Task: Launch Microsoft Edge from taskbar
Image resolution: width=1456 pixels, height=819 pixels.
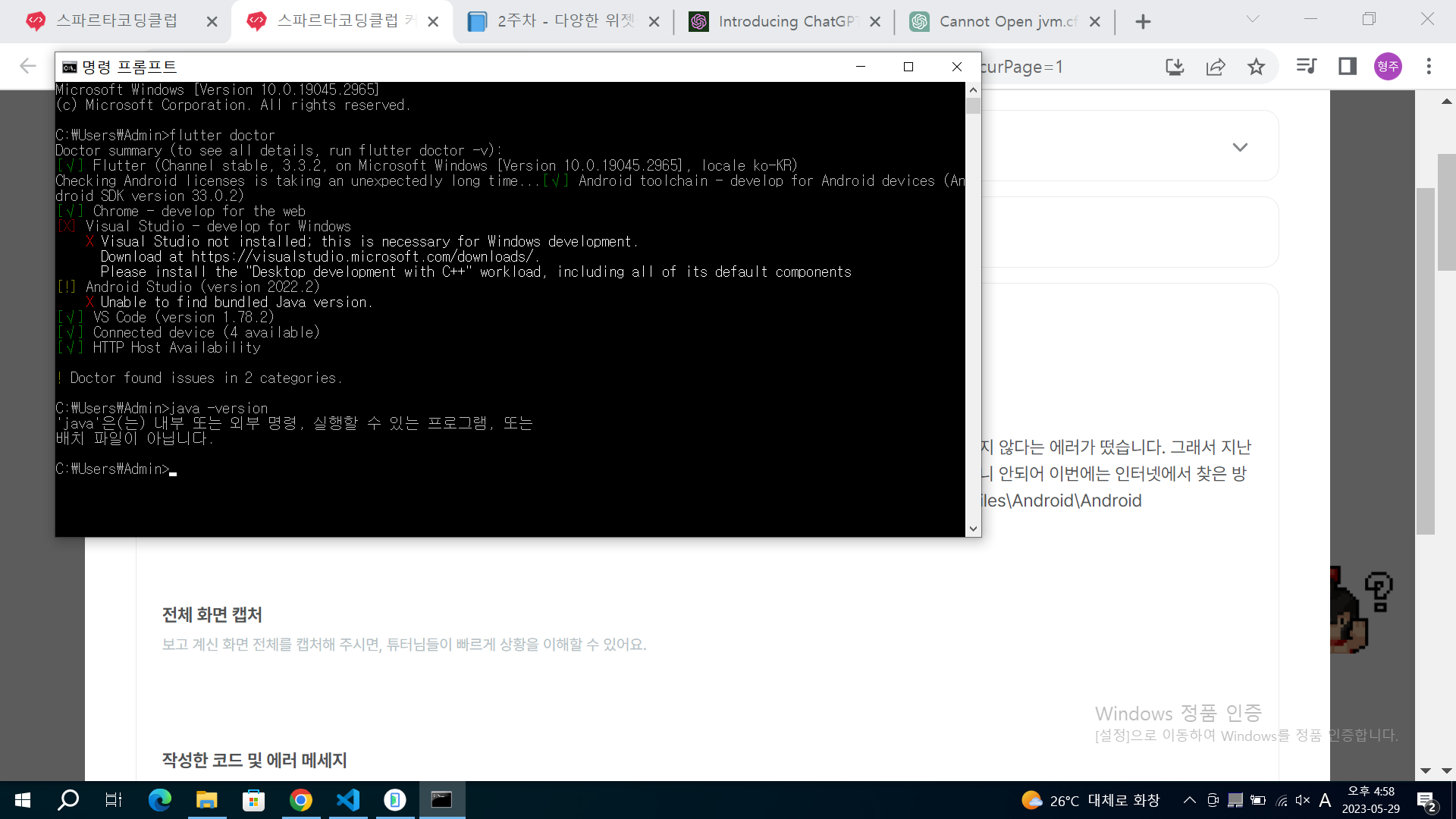Action: (x=159, y=800)
